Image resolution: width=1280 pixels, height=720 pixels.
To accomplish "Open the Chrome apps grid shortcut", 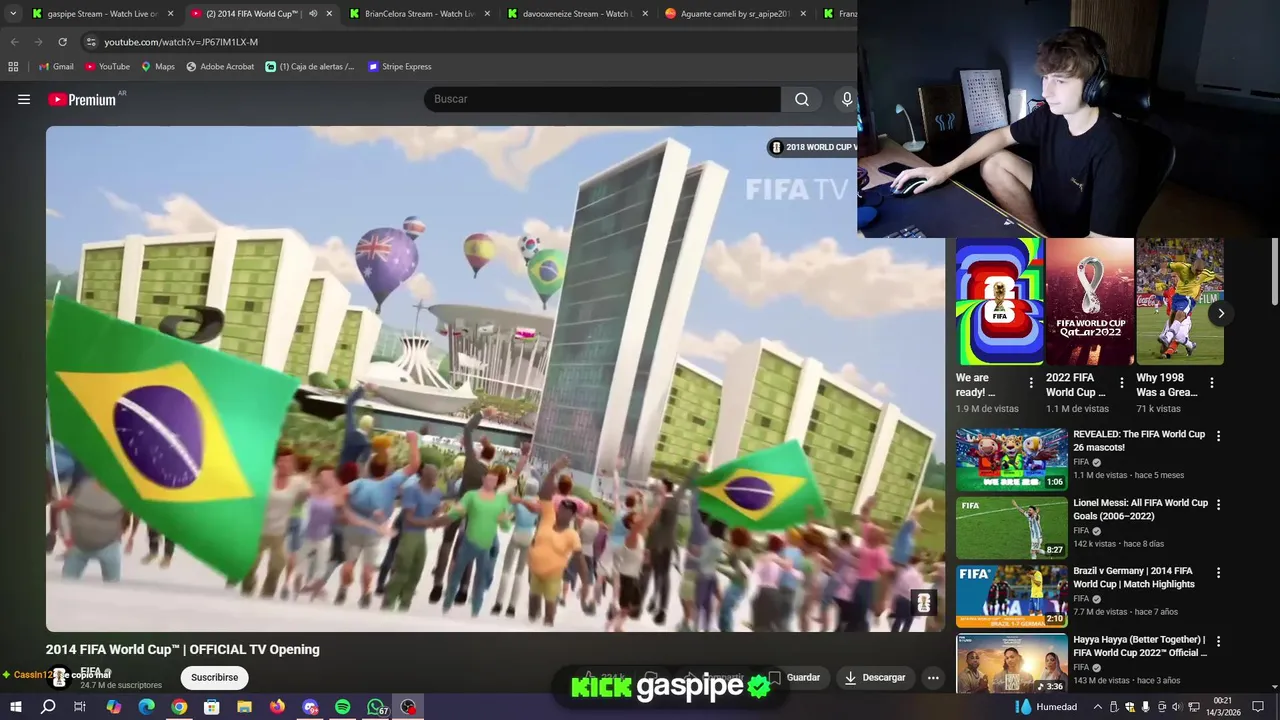I will 13,67.
